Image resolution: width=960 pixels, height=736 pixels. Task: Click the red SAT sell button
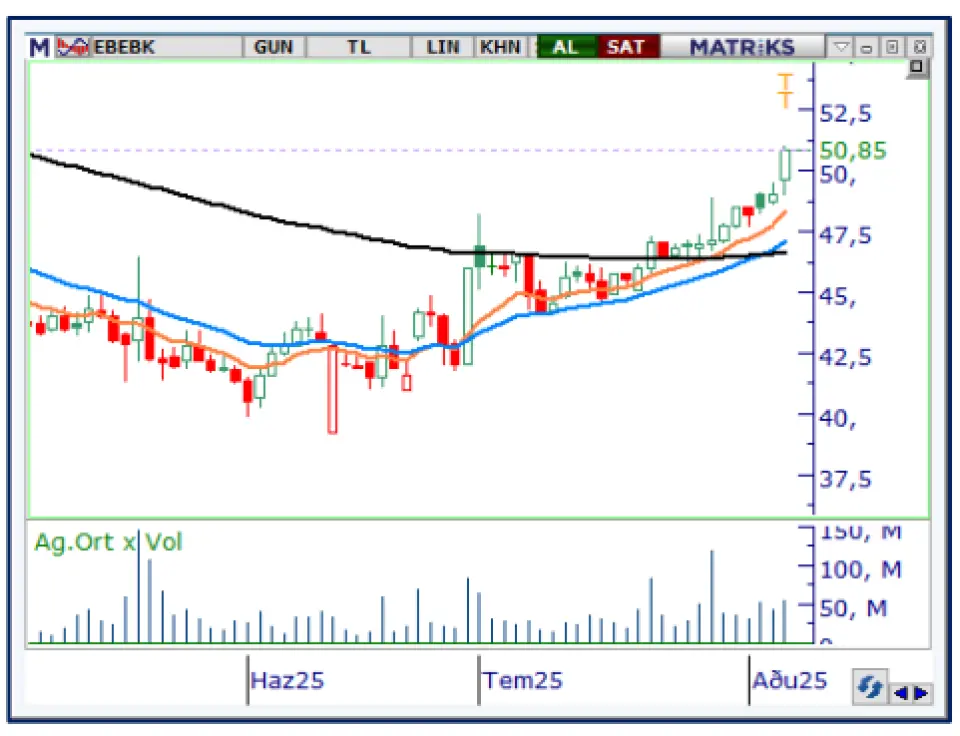click(x=627, y=47)
